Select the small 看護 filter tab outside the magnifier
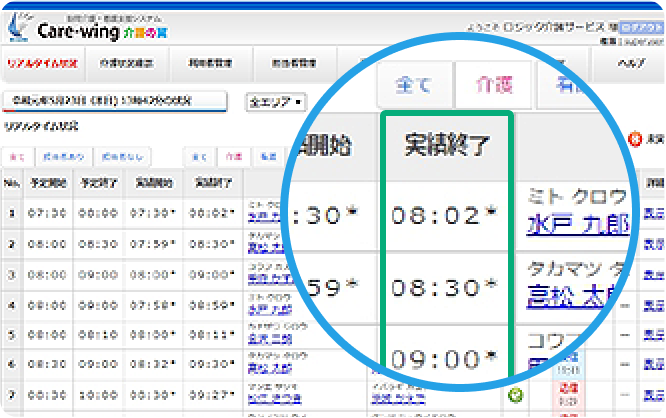This screenshot has height=418, width=666. click(x=268, y=157)
